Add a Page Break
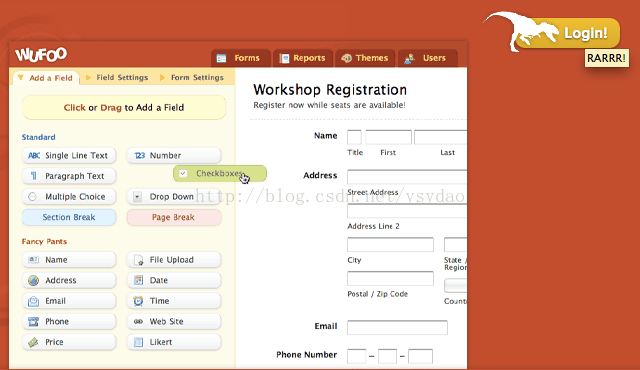This screenshot has width=640, height=370. click(174, 217)
